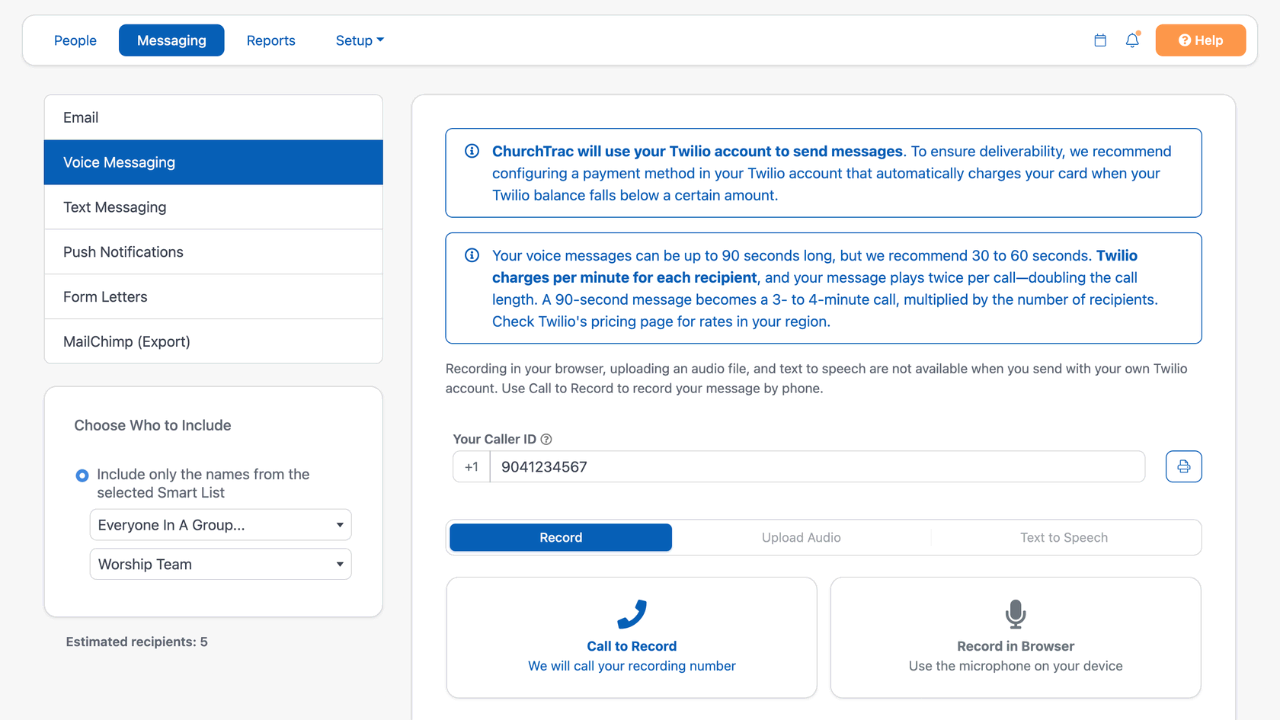
Task: Click the info icon in Twilio account notice
Action: pos(472,152)
